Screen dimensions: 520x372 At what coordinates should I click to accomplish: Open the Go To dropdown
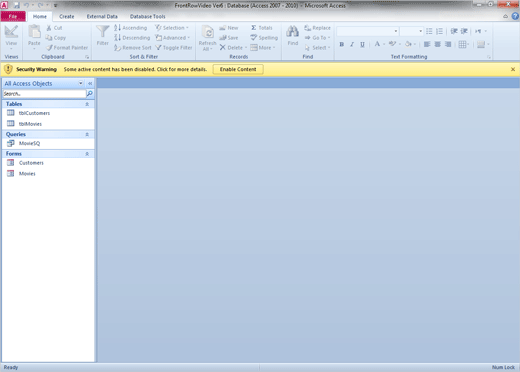317,38
